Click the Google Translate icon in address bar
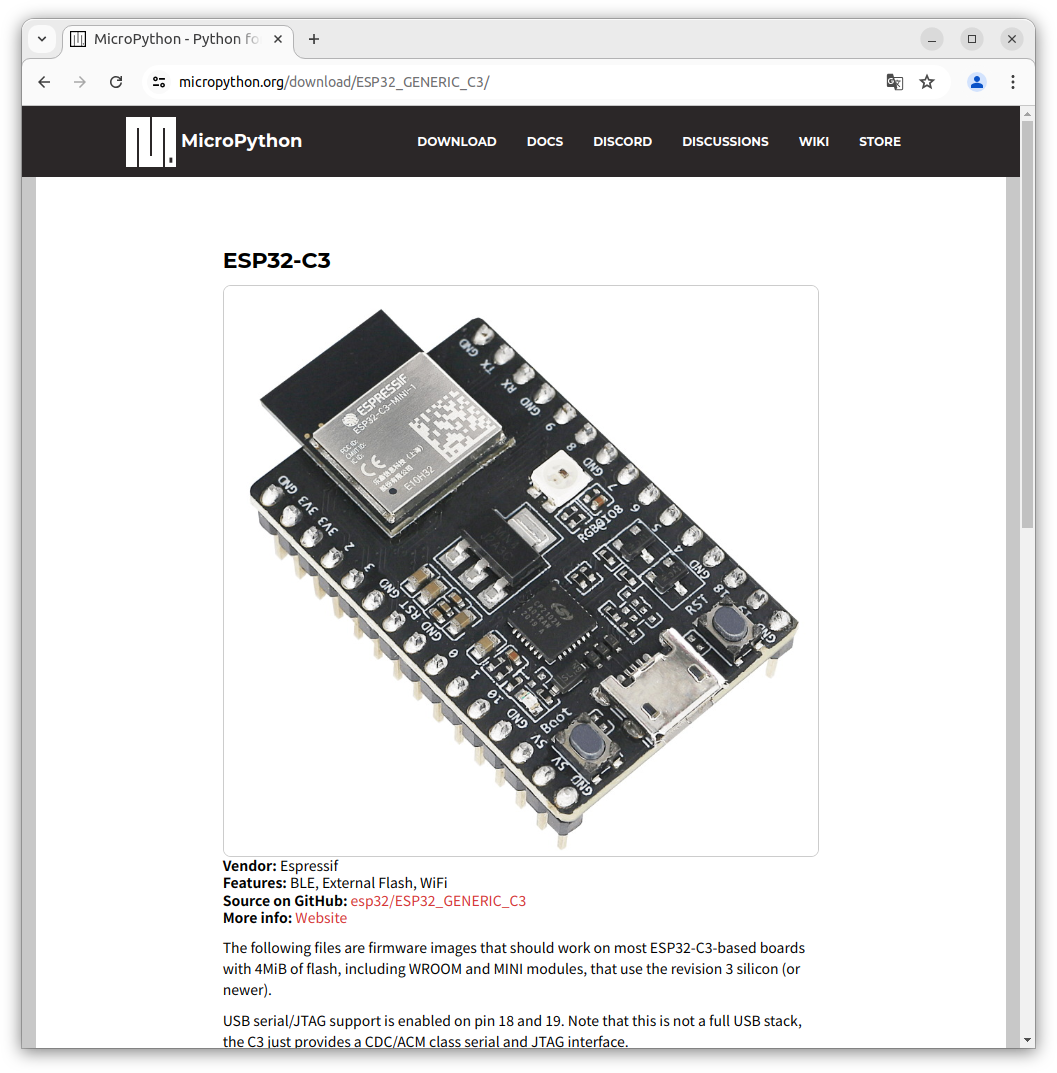This screenshot has width=1057, height=1073. tap(893, 82)
